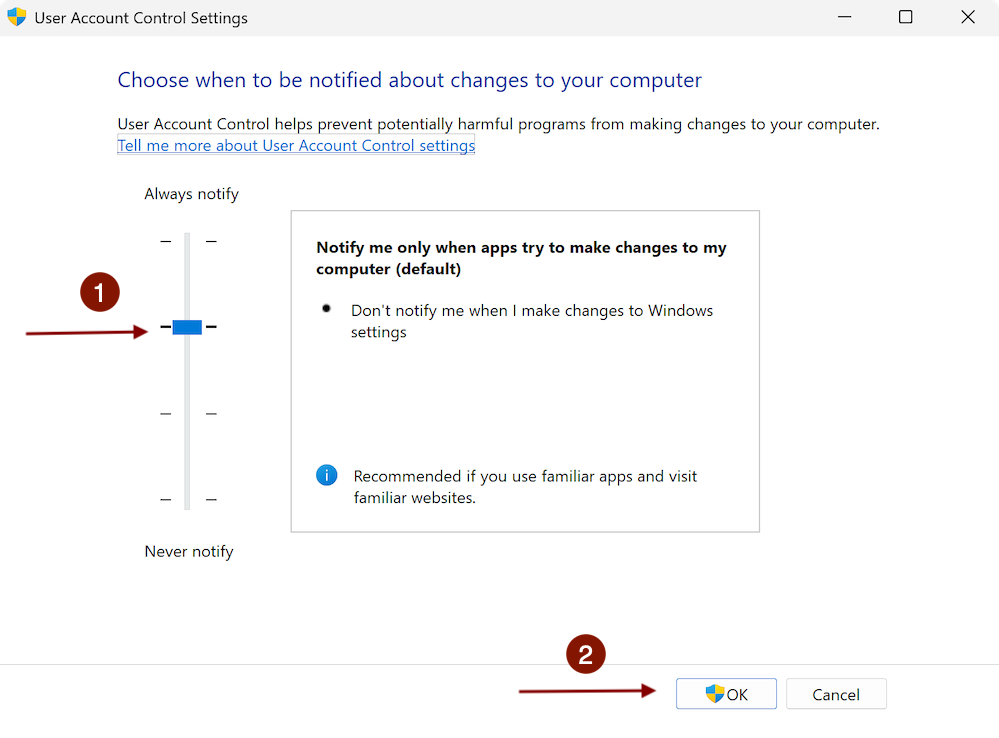Click 'Recommended if you use familiar apps' text
The height and width of the screenshot is (738, 999).
pos(525,487)
